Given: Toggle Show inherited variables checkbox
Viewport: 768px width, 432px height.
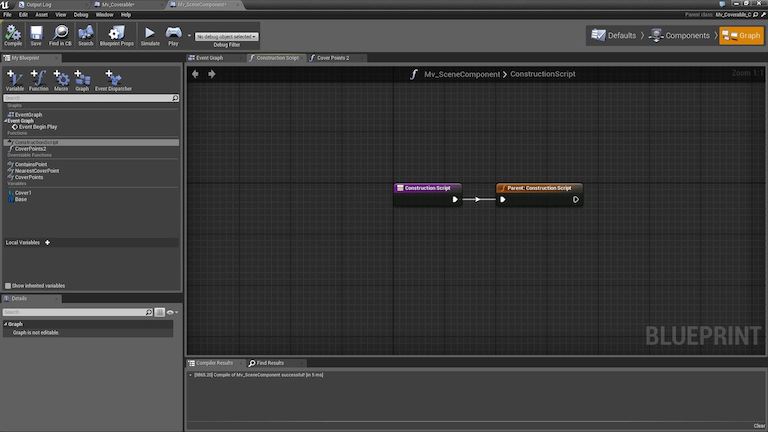Looking at the screenshot, I should pos(8,286).
